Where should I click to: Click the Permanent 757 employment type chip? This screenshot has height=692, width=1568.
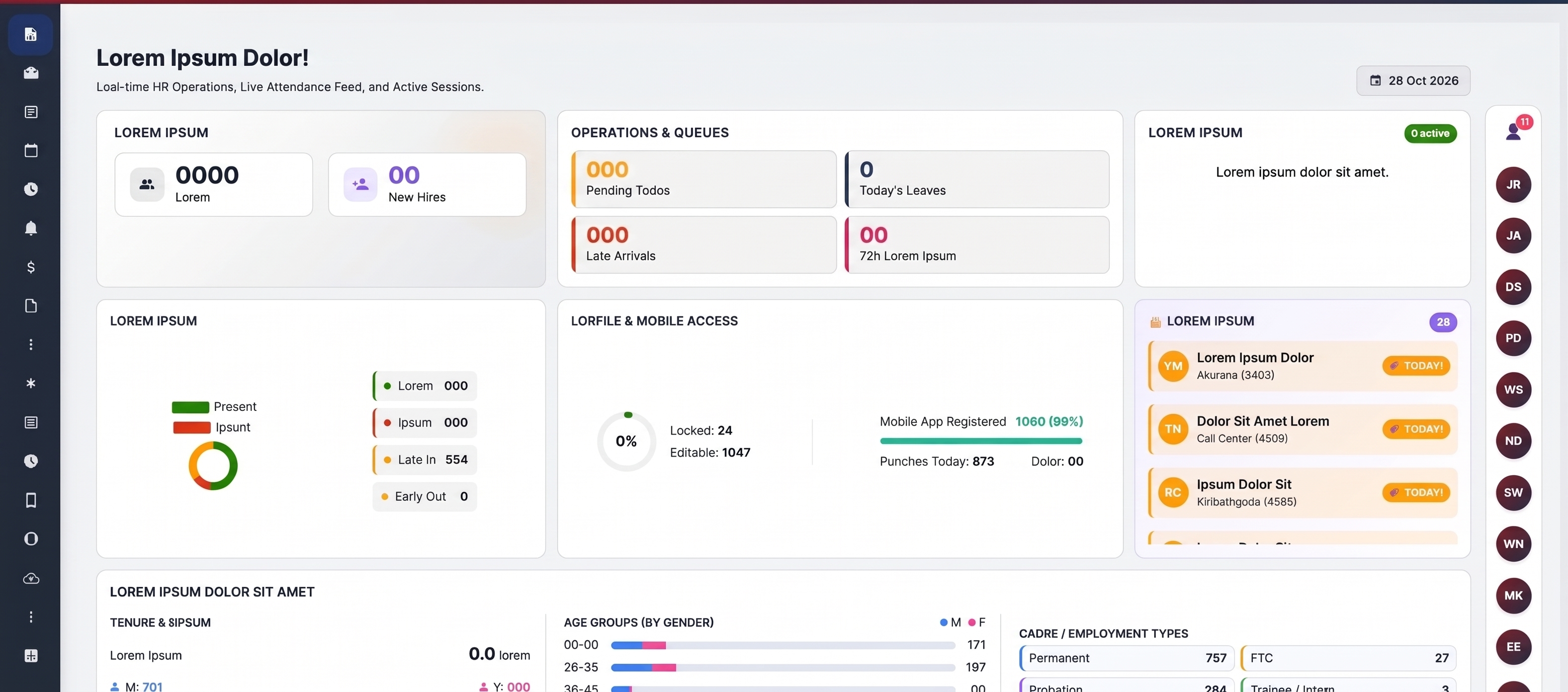(1126, 658)
